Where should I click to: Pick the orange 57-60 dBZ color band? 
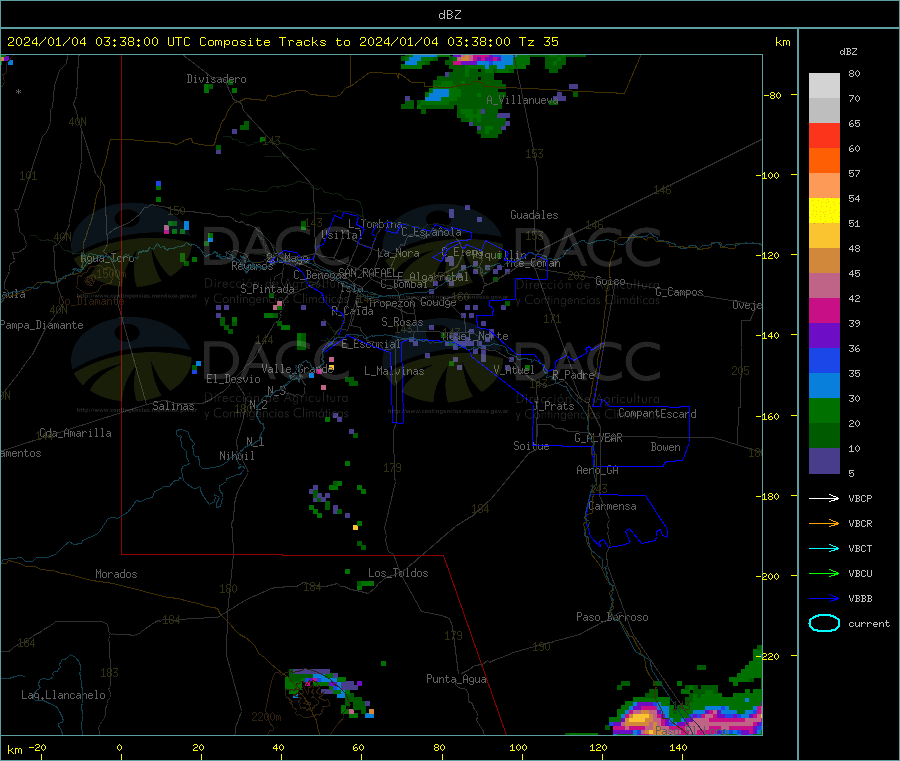824,161
